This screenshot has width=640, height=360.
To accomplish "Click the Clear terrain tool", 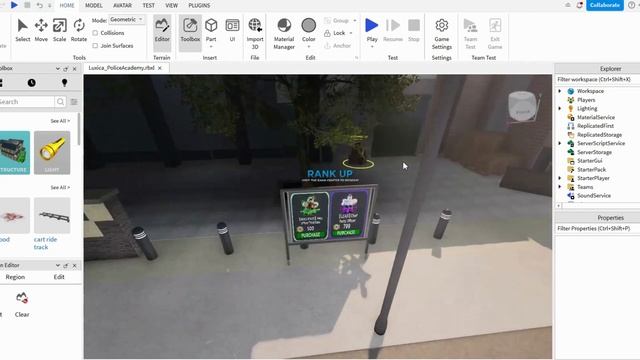I will tap(22, 304).
